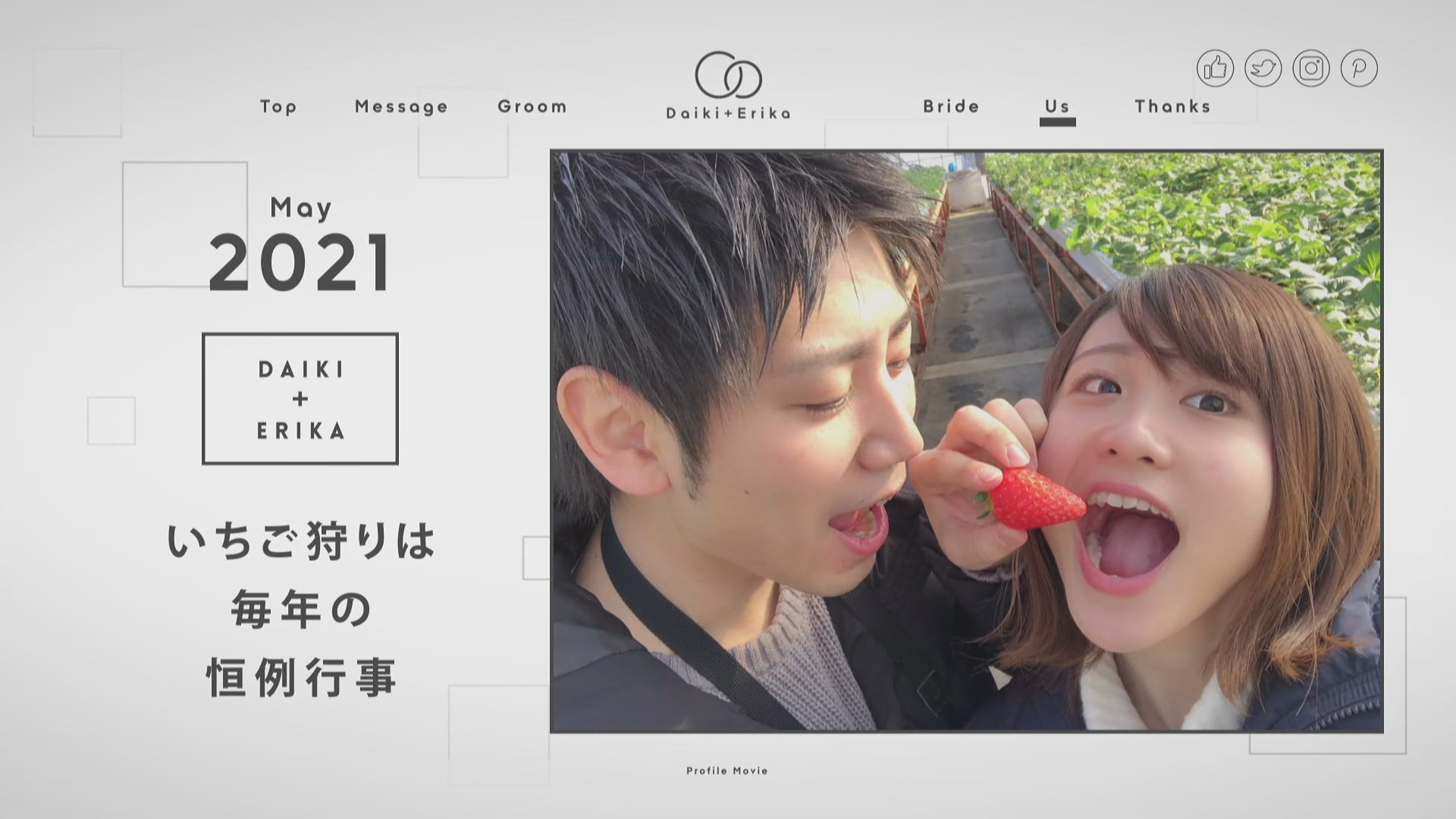Open the Twitter bird icon
Image resolution: width=1456 pixels, height=819 pixels.
1263,68
